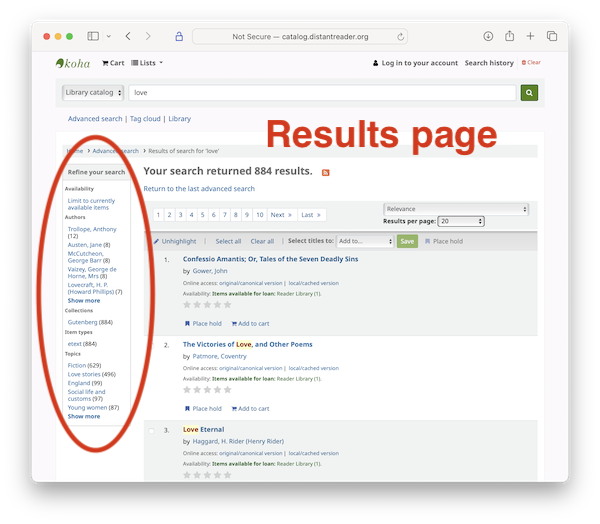Screen dimensions: 600x524
Task: Click Unhighlight pencil toggle
Action: [175, 241]
